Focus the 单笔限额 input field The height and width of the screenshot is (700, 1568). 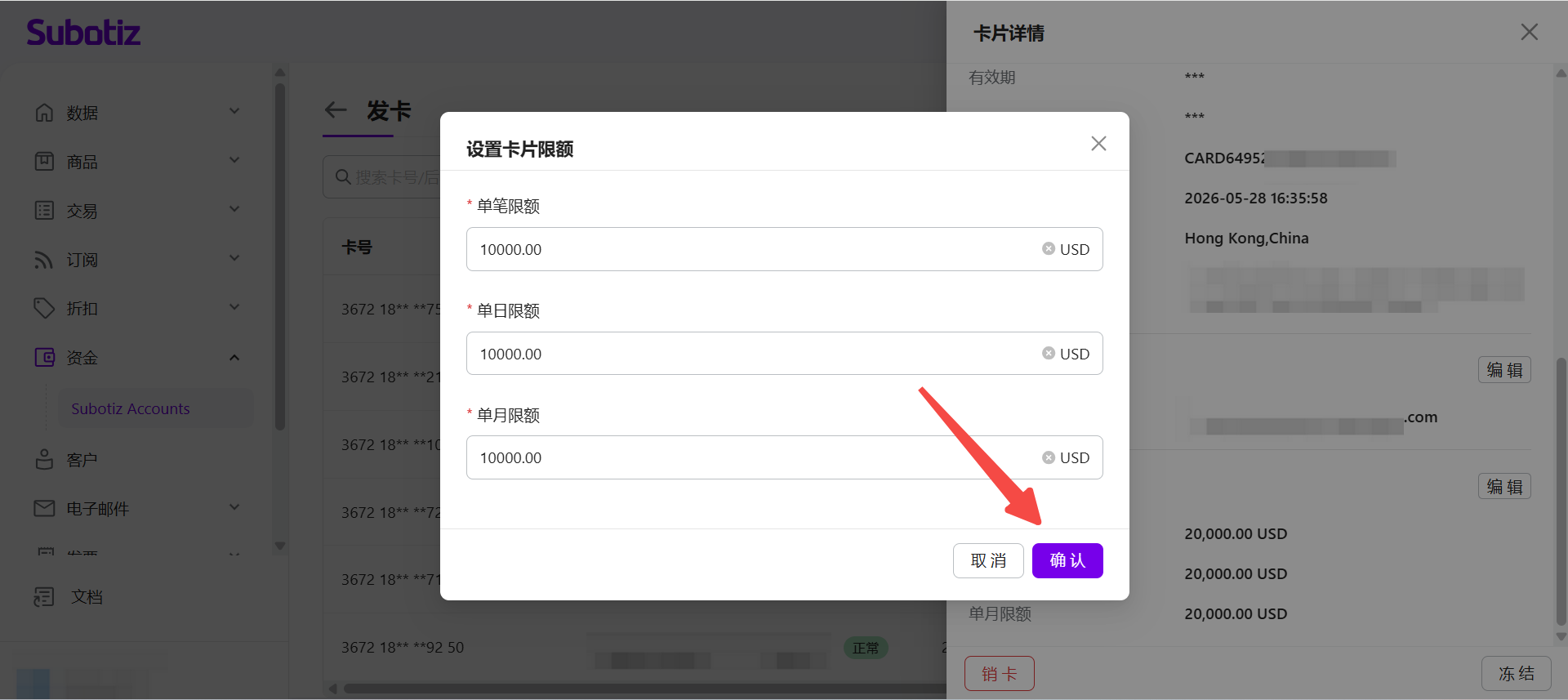pos(784,249)
